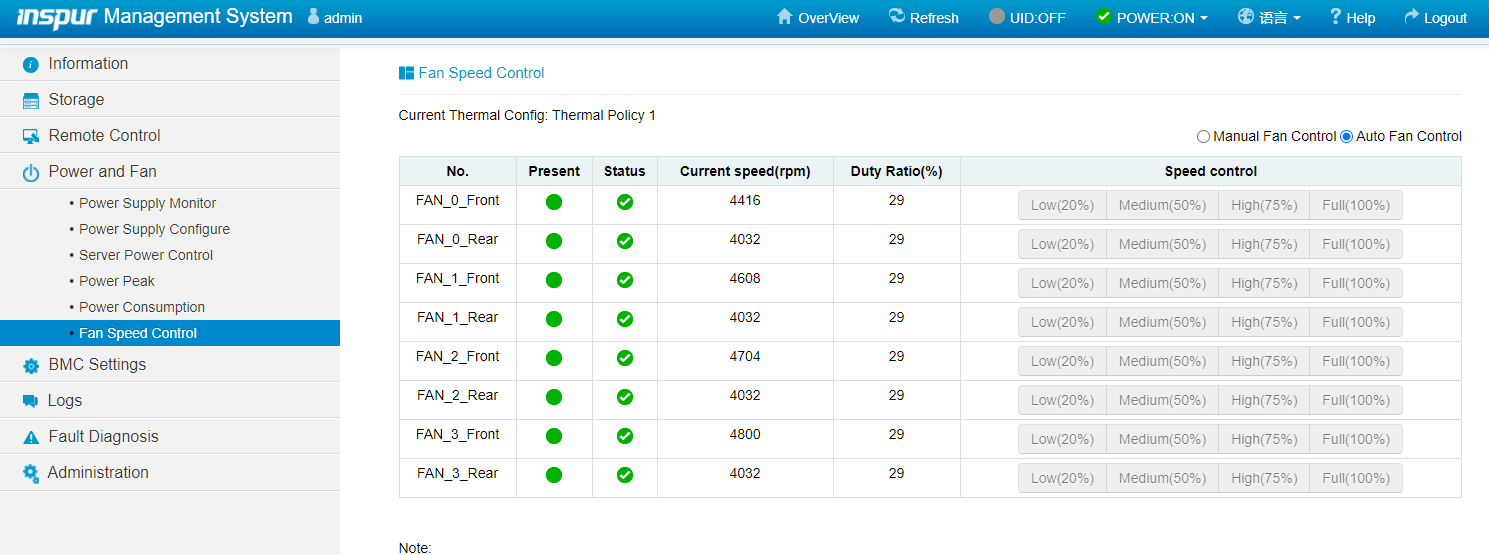Screen dimensions: 1489x555
Task: Select Manual Fan Control radio button
Action: coord(1203,137)
